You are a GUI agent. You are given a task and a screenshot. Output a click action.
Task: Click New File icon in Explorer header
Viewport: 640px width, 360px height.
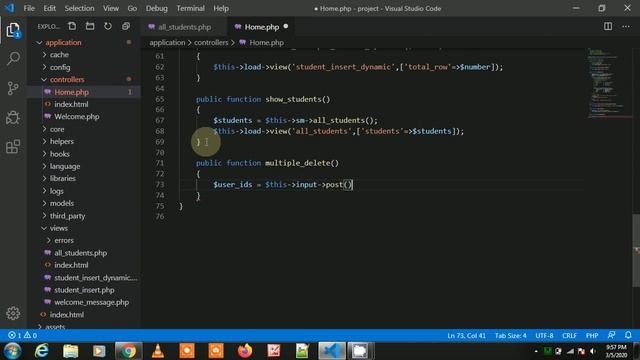click(72, 27)
